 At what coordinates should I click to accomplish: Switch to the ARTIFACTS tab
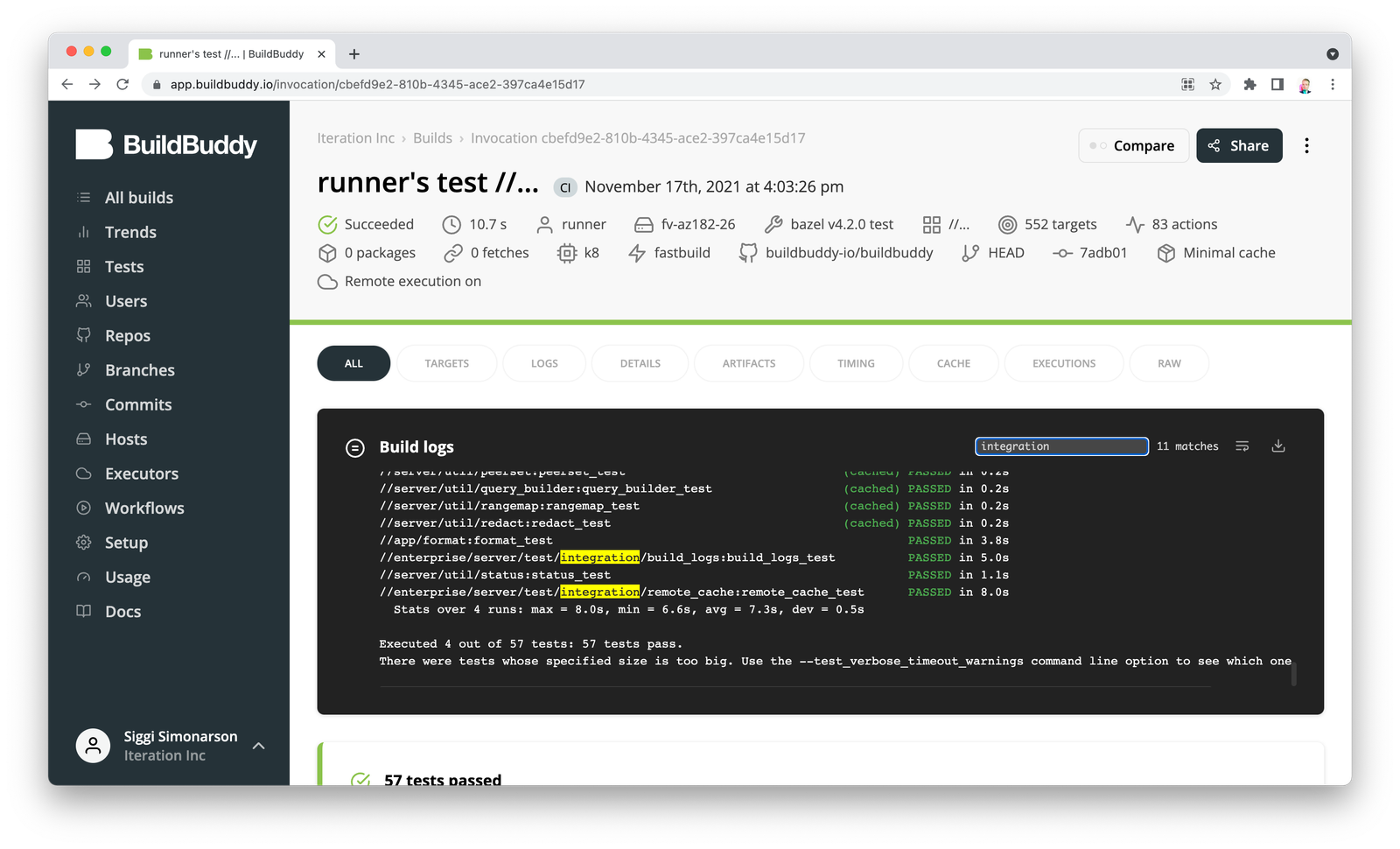click(x=749, y=363)
